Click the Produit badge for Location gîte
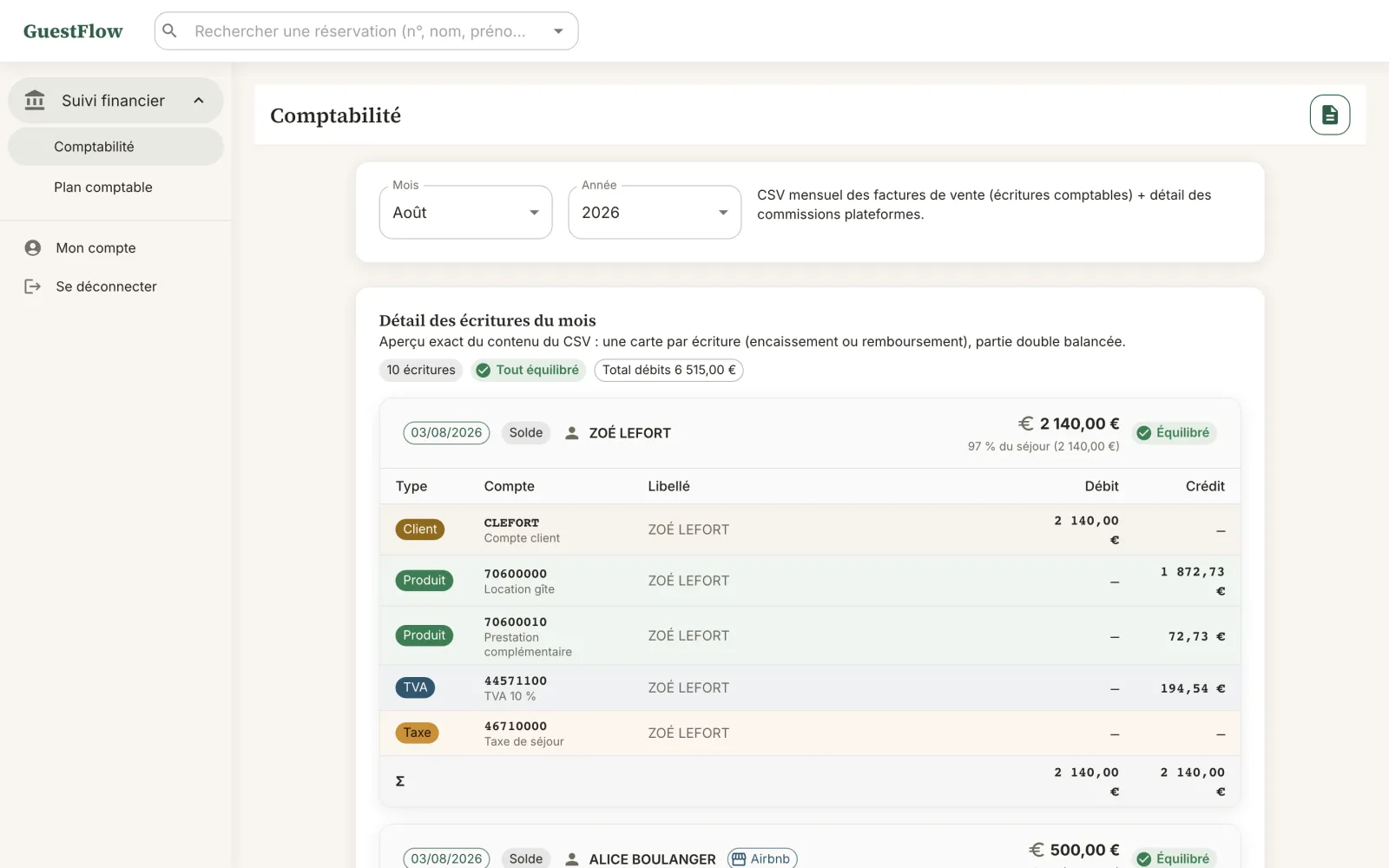 coord(425,581)
